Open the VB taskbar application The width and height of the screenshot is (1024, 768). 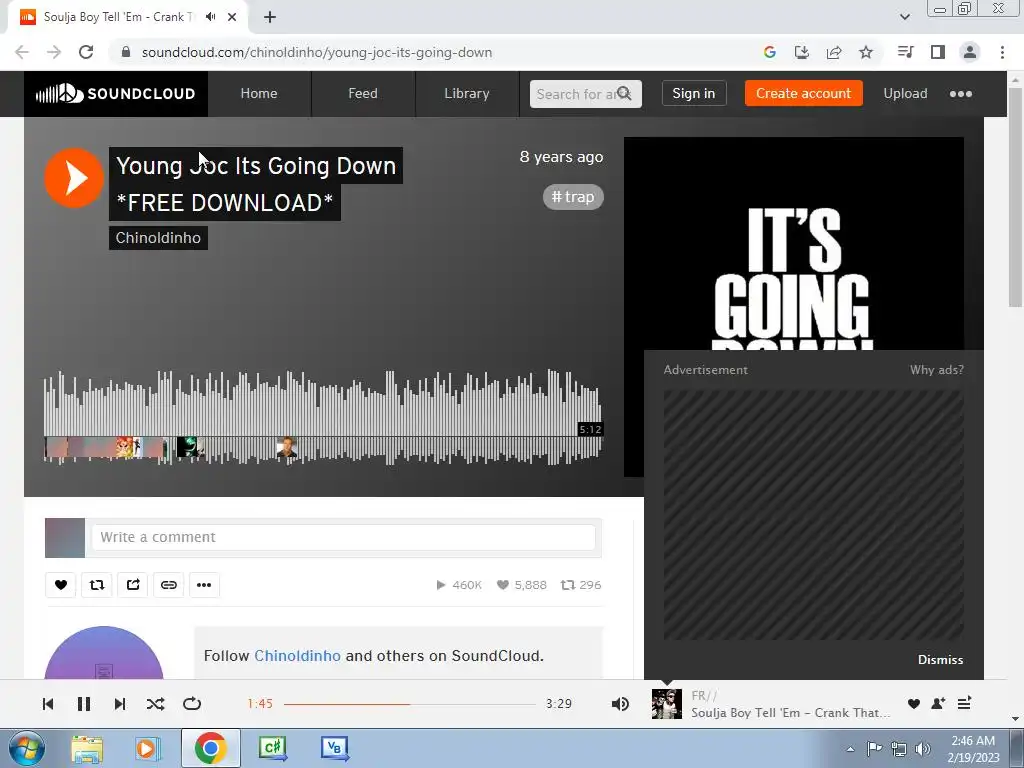[x=335, y=748]
